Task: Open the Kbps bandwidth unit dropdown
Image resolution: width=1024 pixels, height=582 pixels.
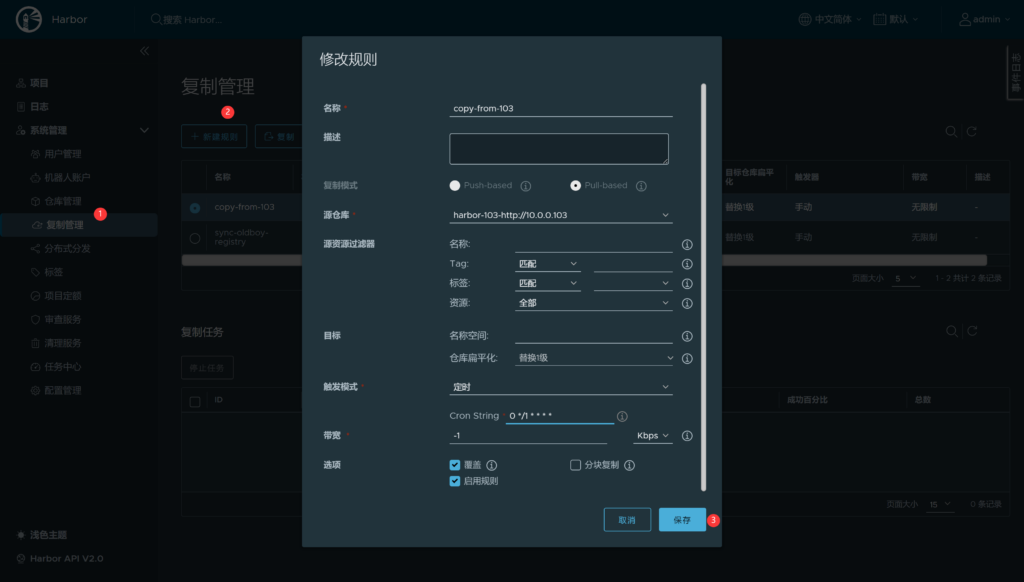Action: [x=652, y=436]
